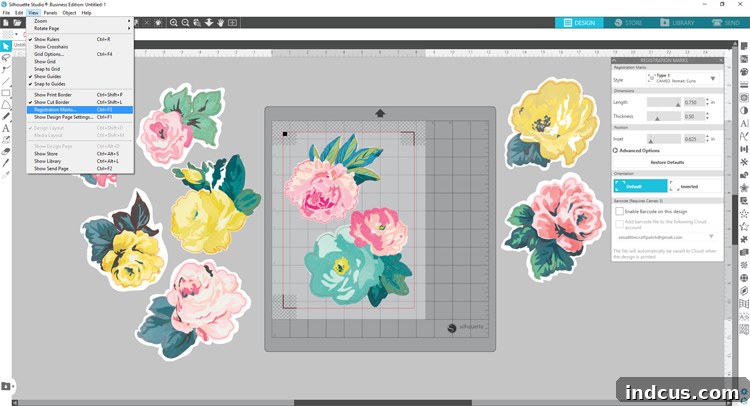Click the Inset slider

tap(664, 139)
